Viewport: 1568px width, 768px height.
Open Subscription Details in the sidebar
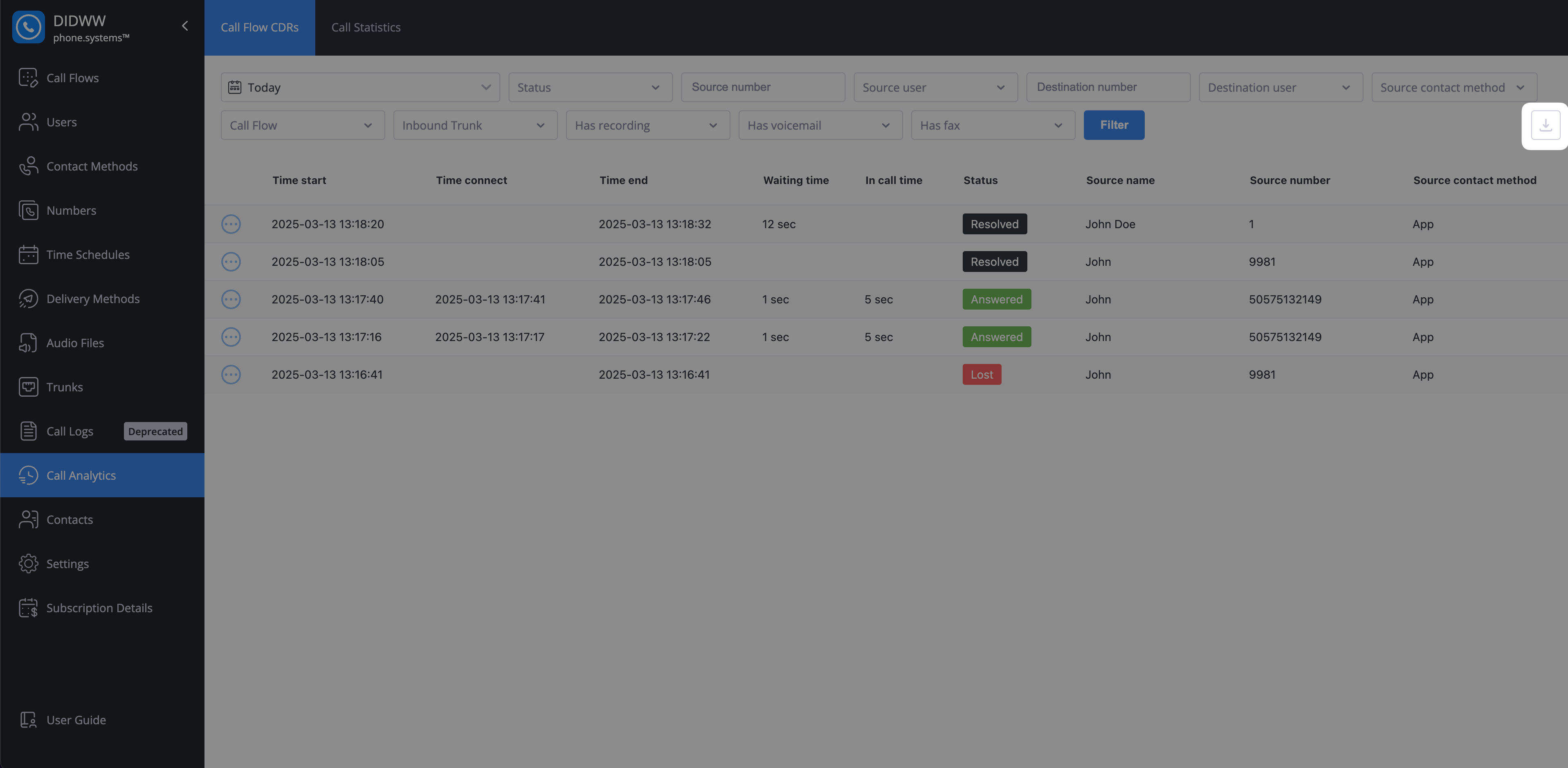point(99,608)
